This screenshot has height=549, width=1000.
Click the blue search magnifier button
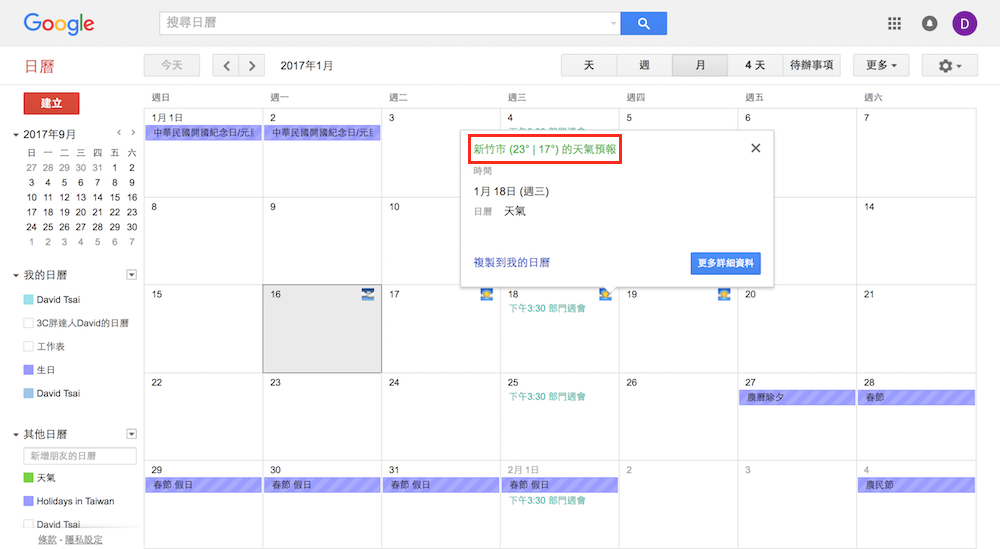(x=643, y=24)
